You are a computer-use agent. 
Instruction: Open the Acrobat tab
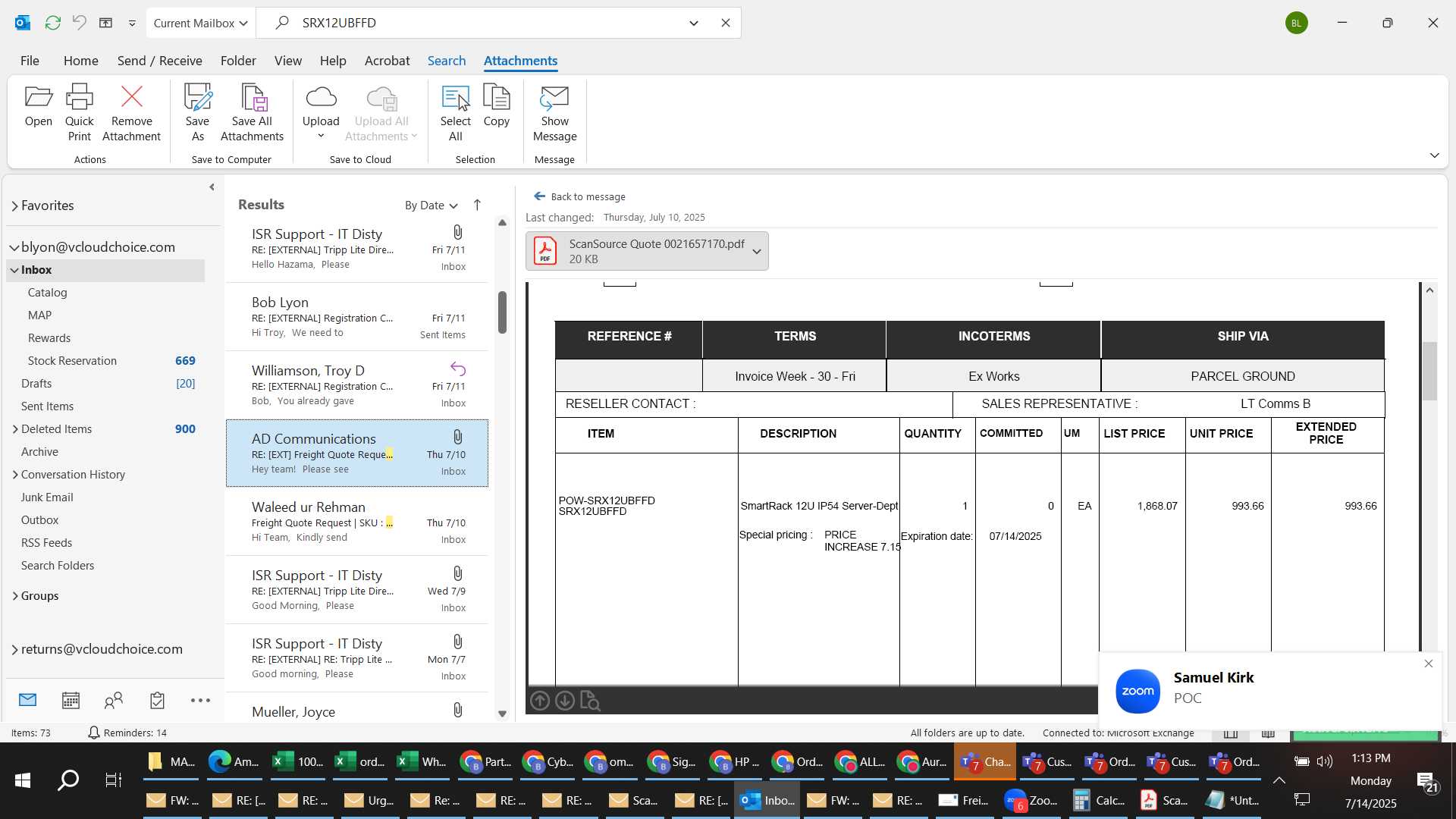click(387, 61)
